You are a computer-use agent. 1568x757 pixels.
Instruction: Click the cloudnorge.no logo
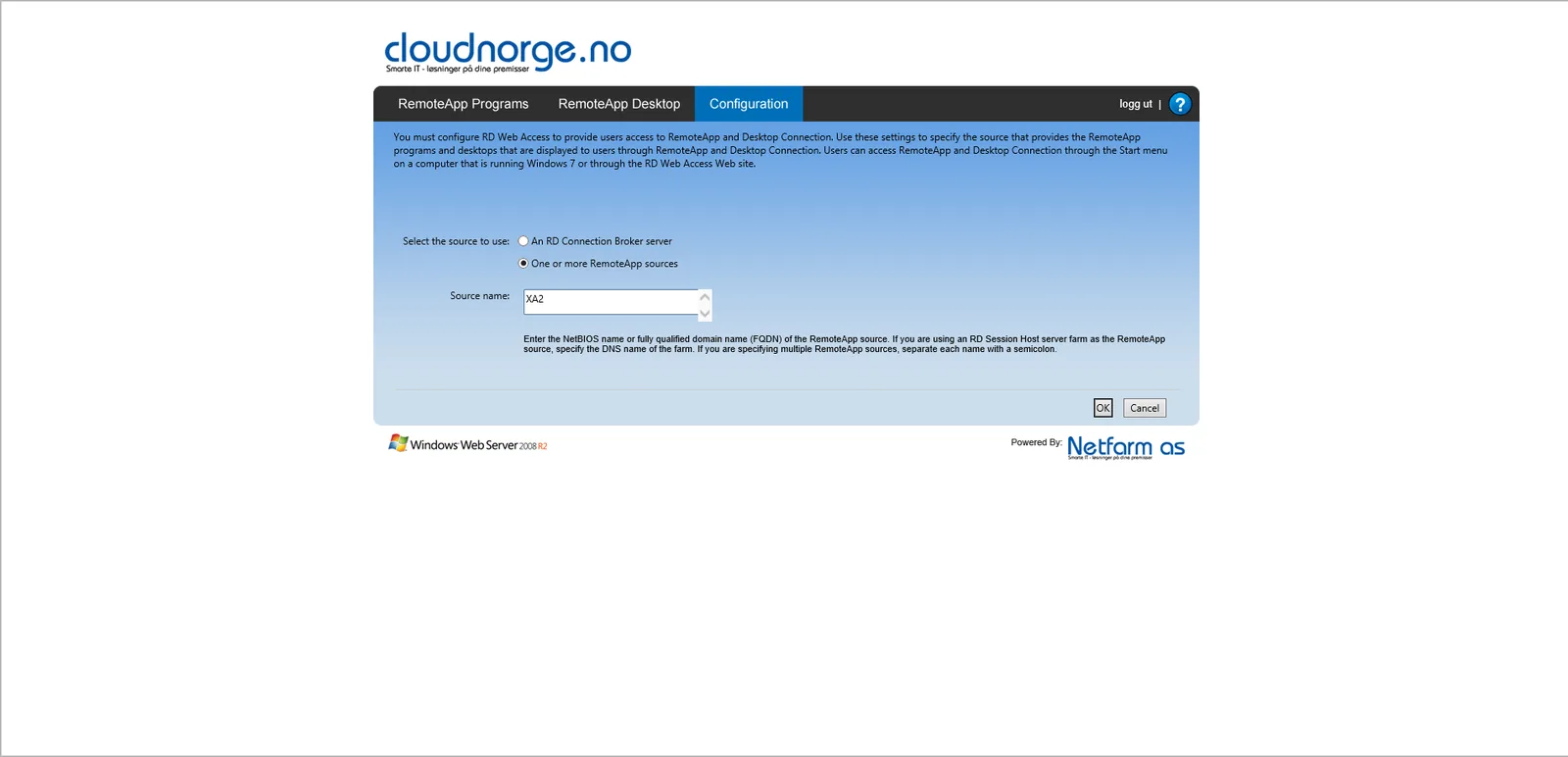coord(508,52)
